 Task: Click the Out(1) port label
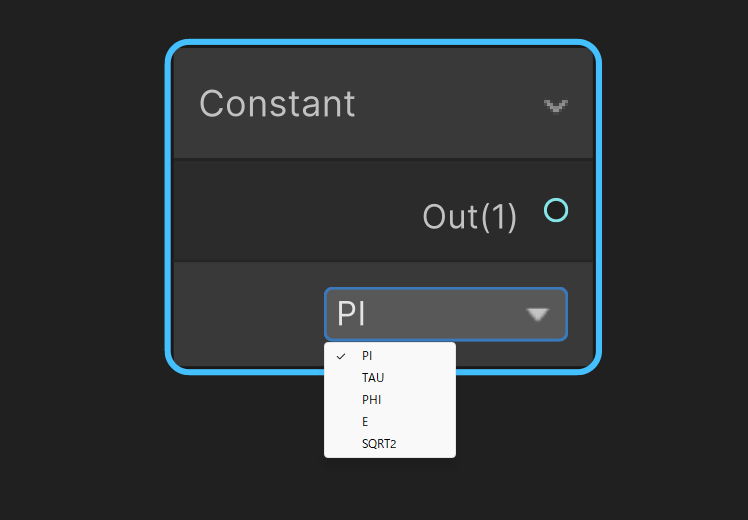469,217
